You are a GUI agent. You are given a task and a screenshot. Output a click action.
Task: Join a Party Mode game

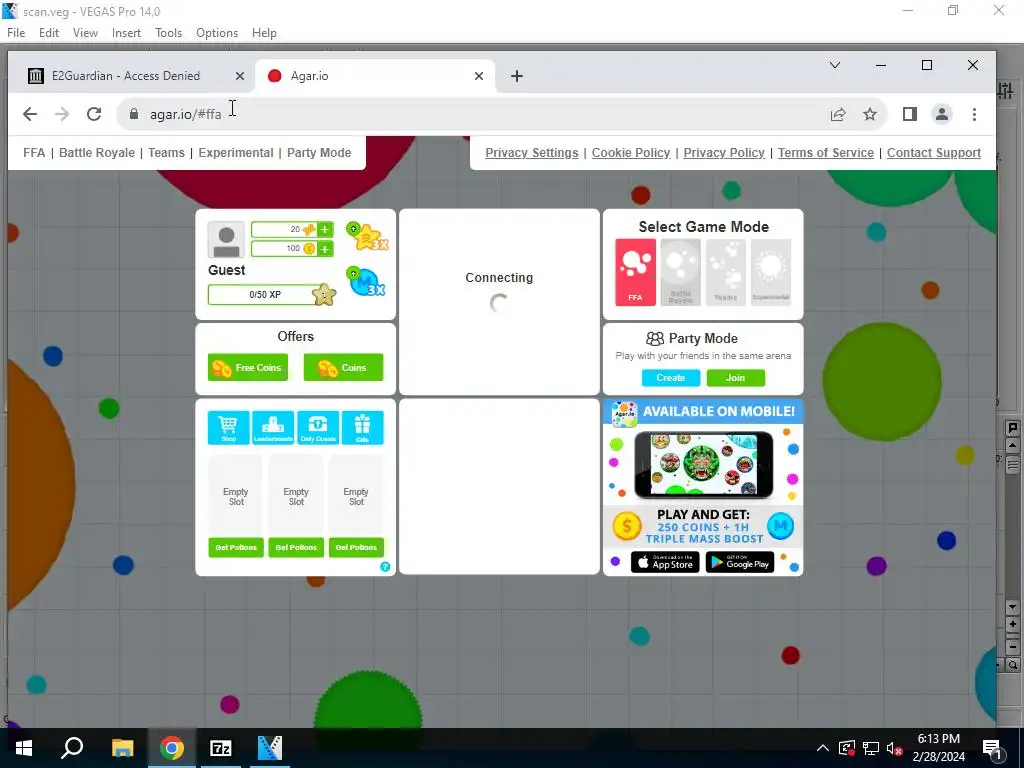point(735,377)
